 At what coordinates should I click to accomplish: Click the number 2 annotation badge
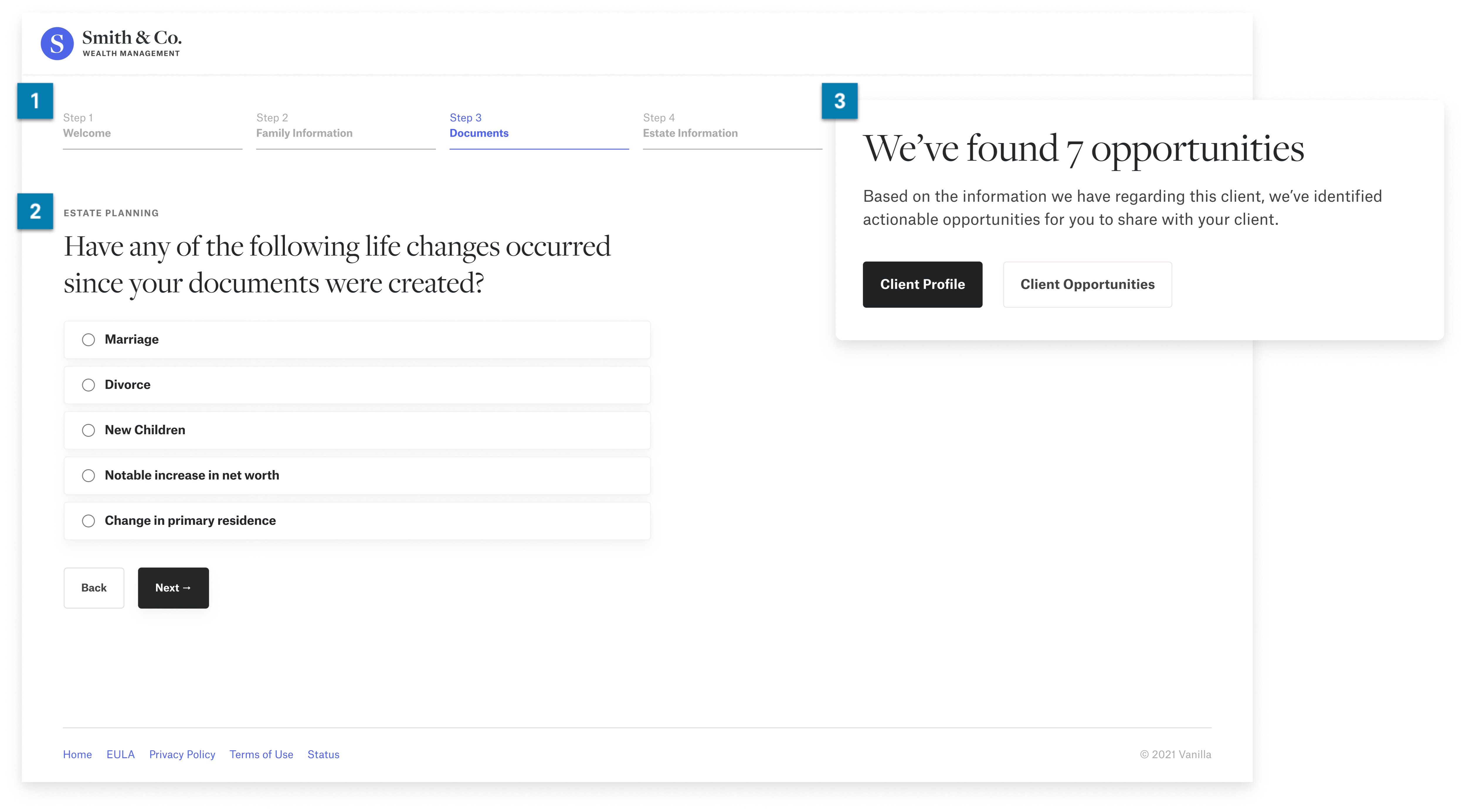(x=35, y=211)
